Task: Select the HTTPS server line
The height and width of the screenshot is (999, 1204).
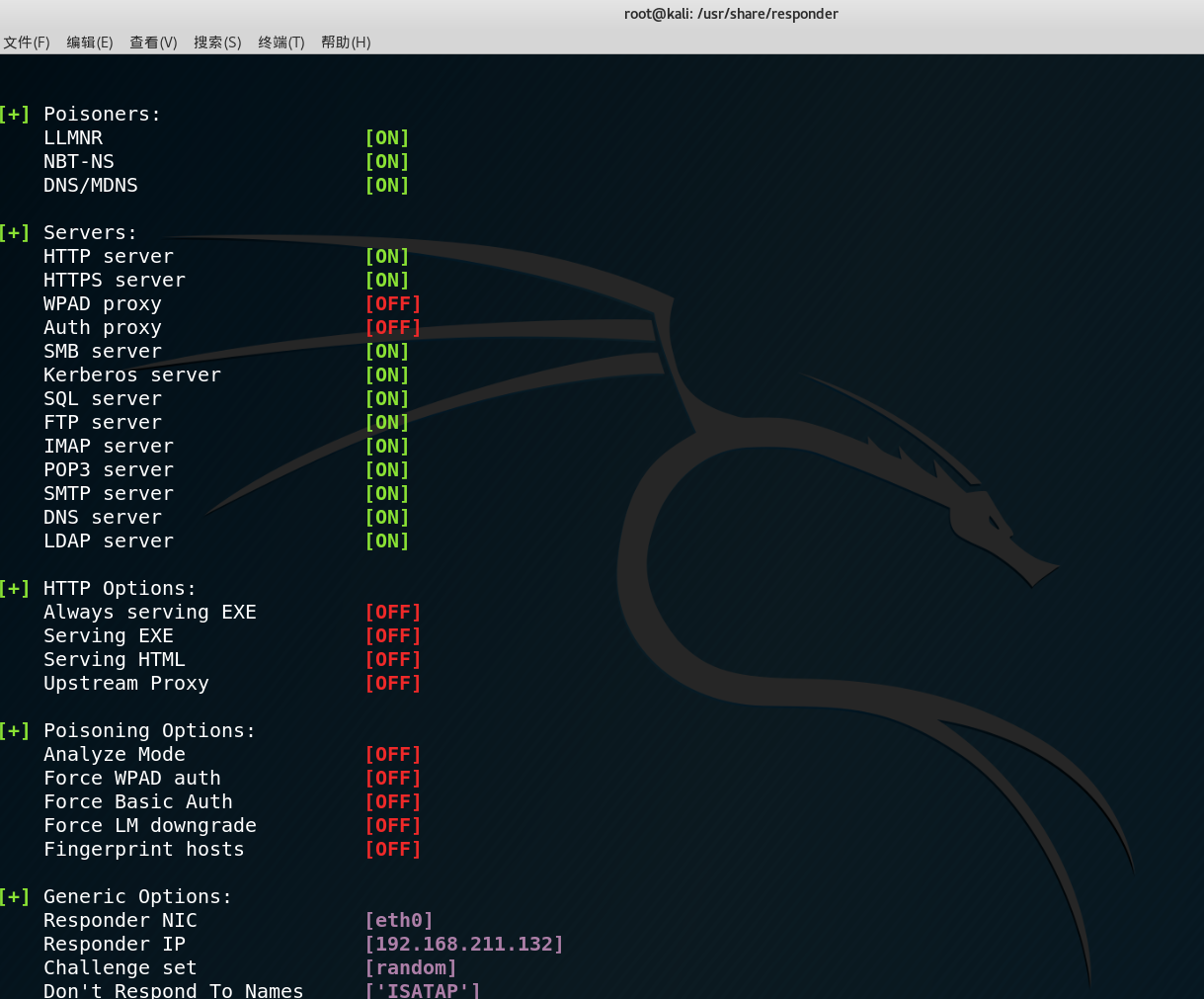Action: click(x=115, y=281)
